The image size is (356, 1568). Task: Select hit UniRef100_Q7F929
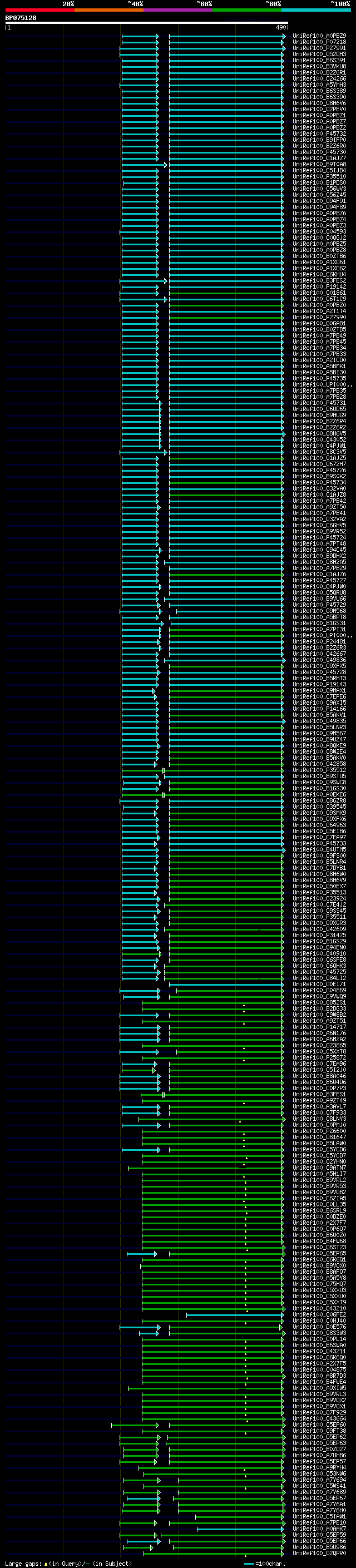click(x=319, y=1412)
